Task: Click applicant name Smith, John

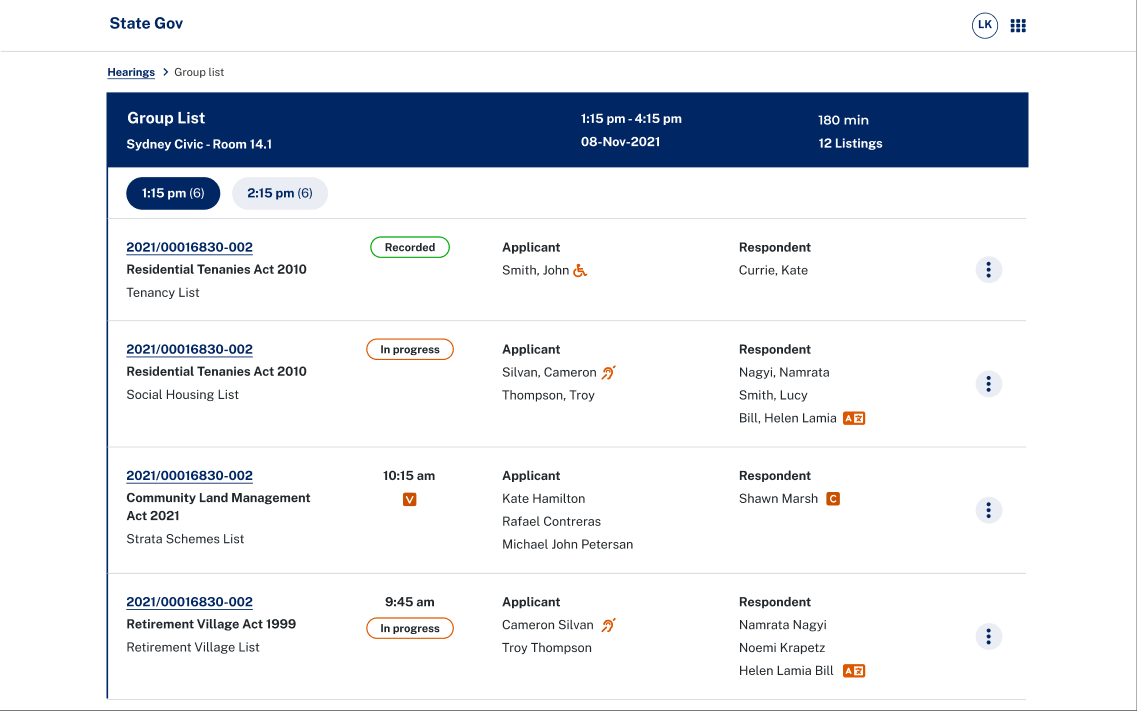Action: click(535, 270)
